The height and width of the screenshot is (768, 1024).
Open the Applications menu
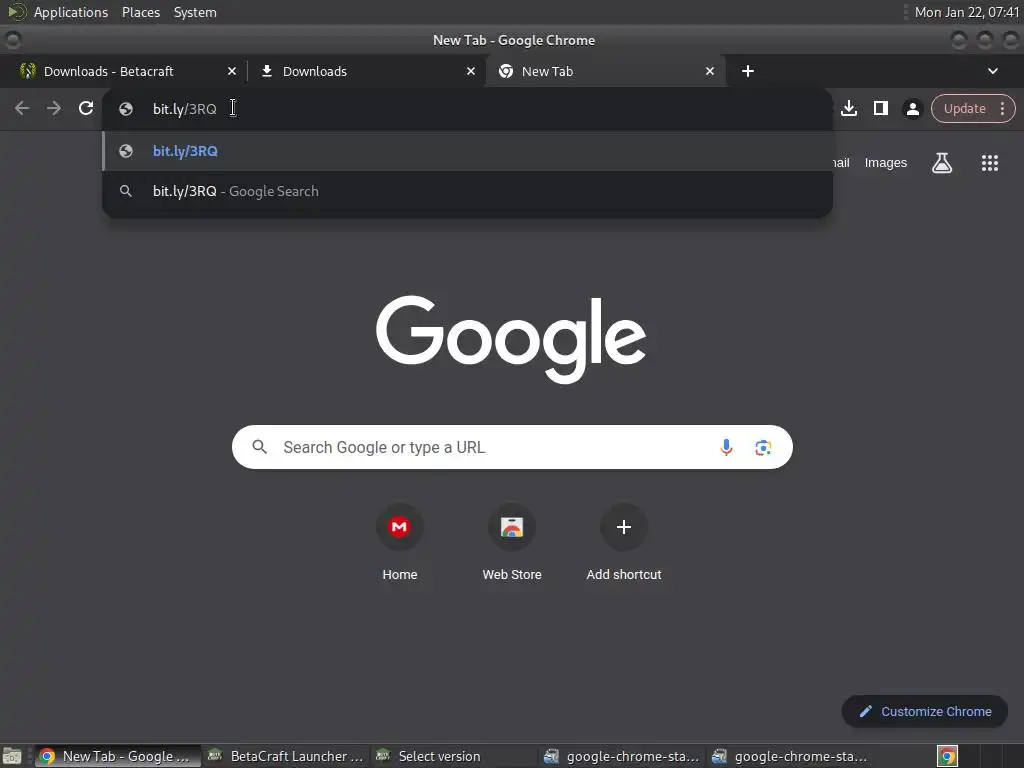tap(71, 12)
